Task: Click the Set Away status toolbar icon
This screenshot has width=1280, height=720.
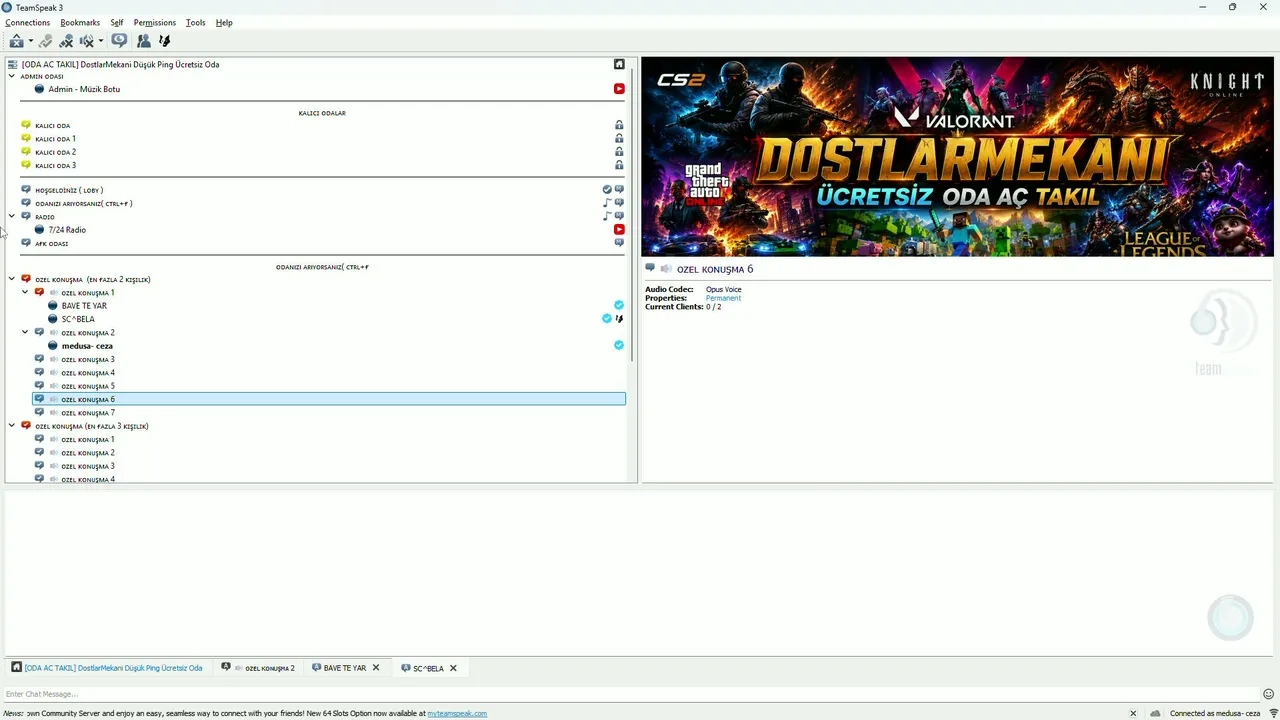Action: (x=46, y=41)
